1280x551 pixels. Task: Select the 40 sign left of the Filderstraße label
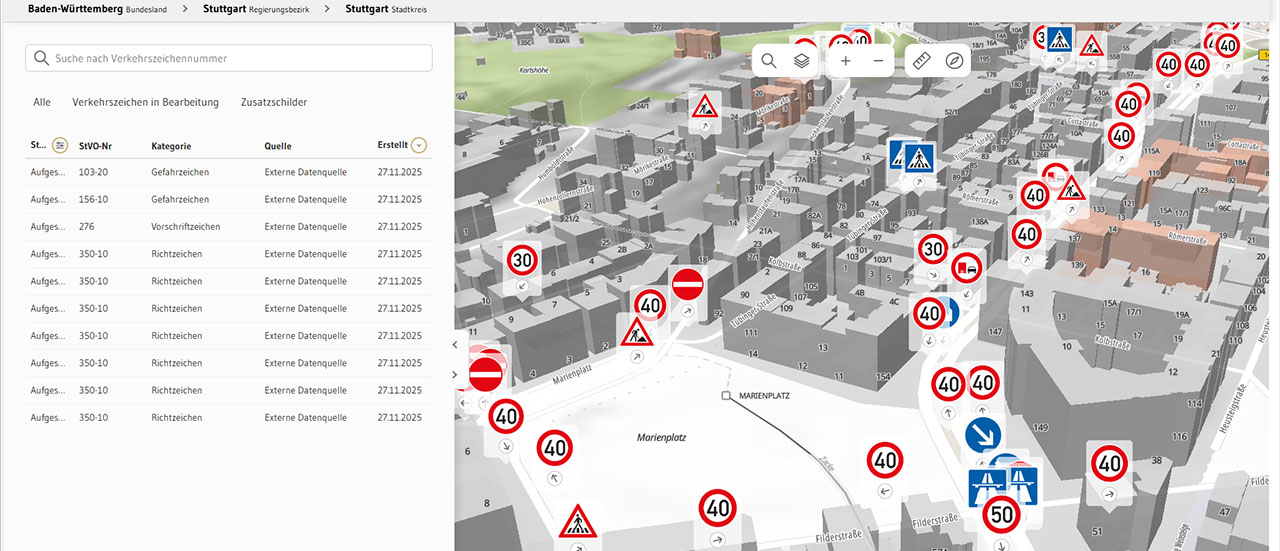(718, 508)
